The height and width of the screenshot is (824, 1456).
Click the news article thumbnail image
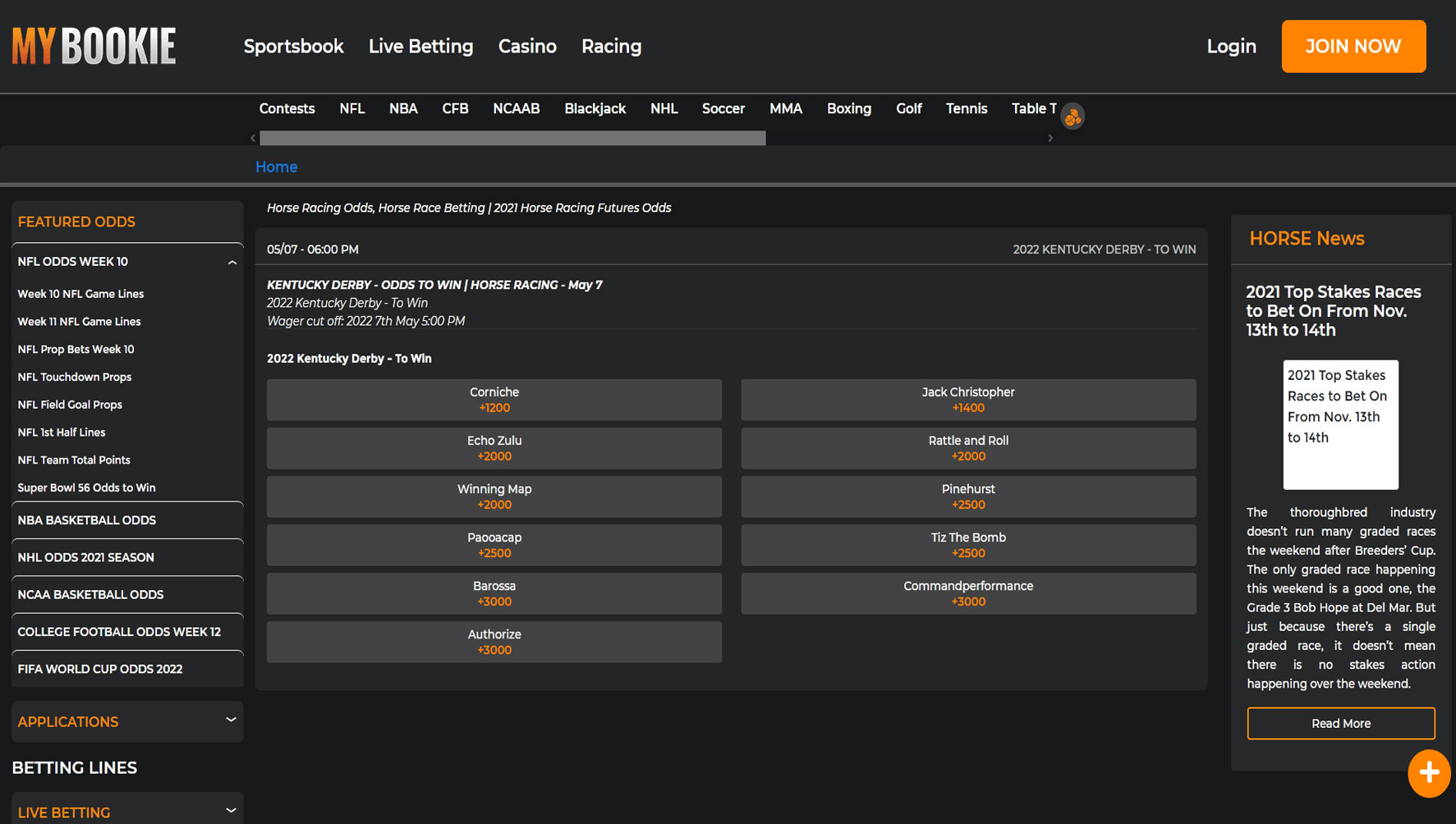click(x=1340, y=424)
